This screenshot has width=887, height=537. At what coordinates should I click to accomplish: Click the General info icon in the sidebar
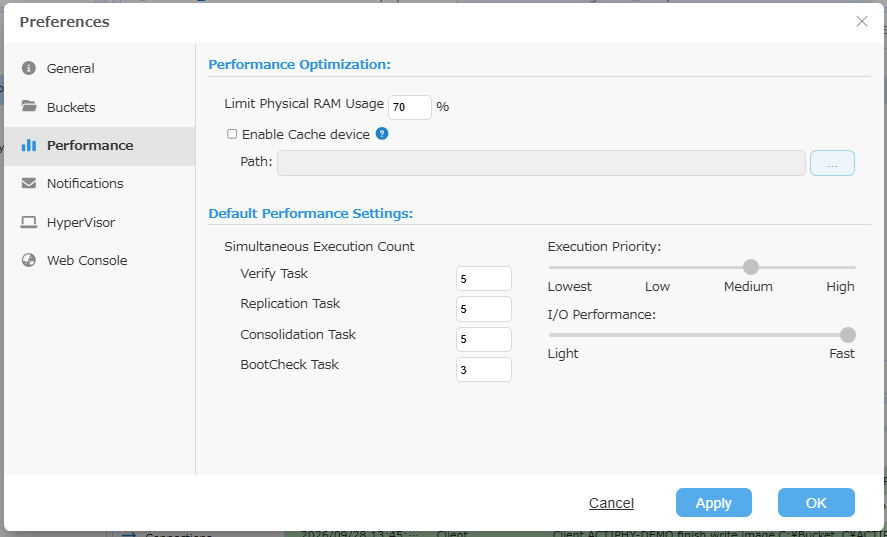(29, 68)
